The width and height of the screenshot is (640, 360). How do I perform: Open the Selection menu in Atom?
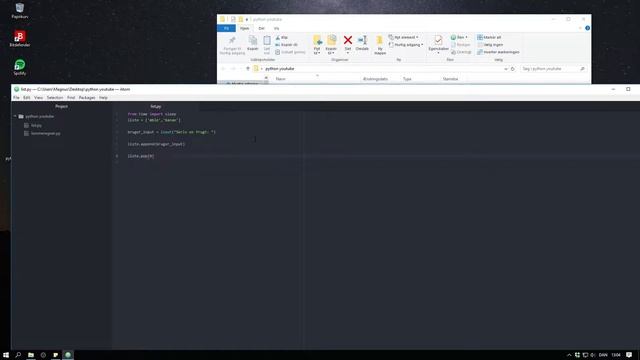pyautogui.click(x=55, y=98)
